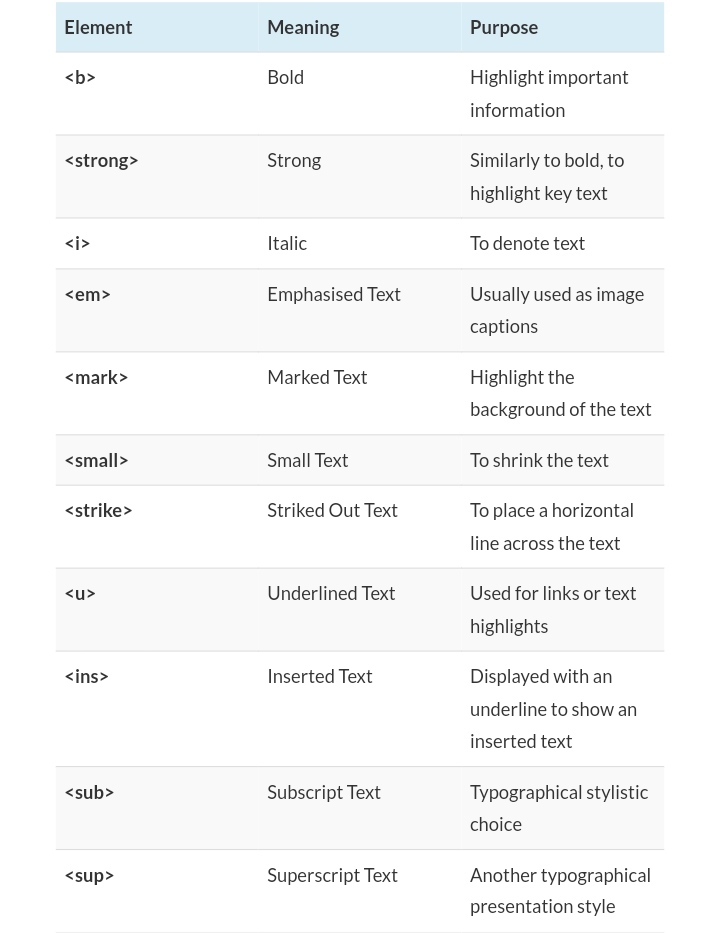Screen dimensions: 720x933
Task: Select 'Typographical stylistic choice' purpose cell
Action: [558, 808]
